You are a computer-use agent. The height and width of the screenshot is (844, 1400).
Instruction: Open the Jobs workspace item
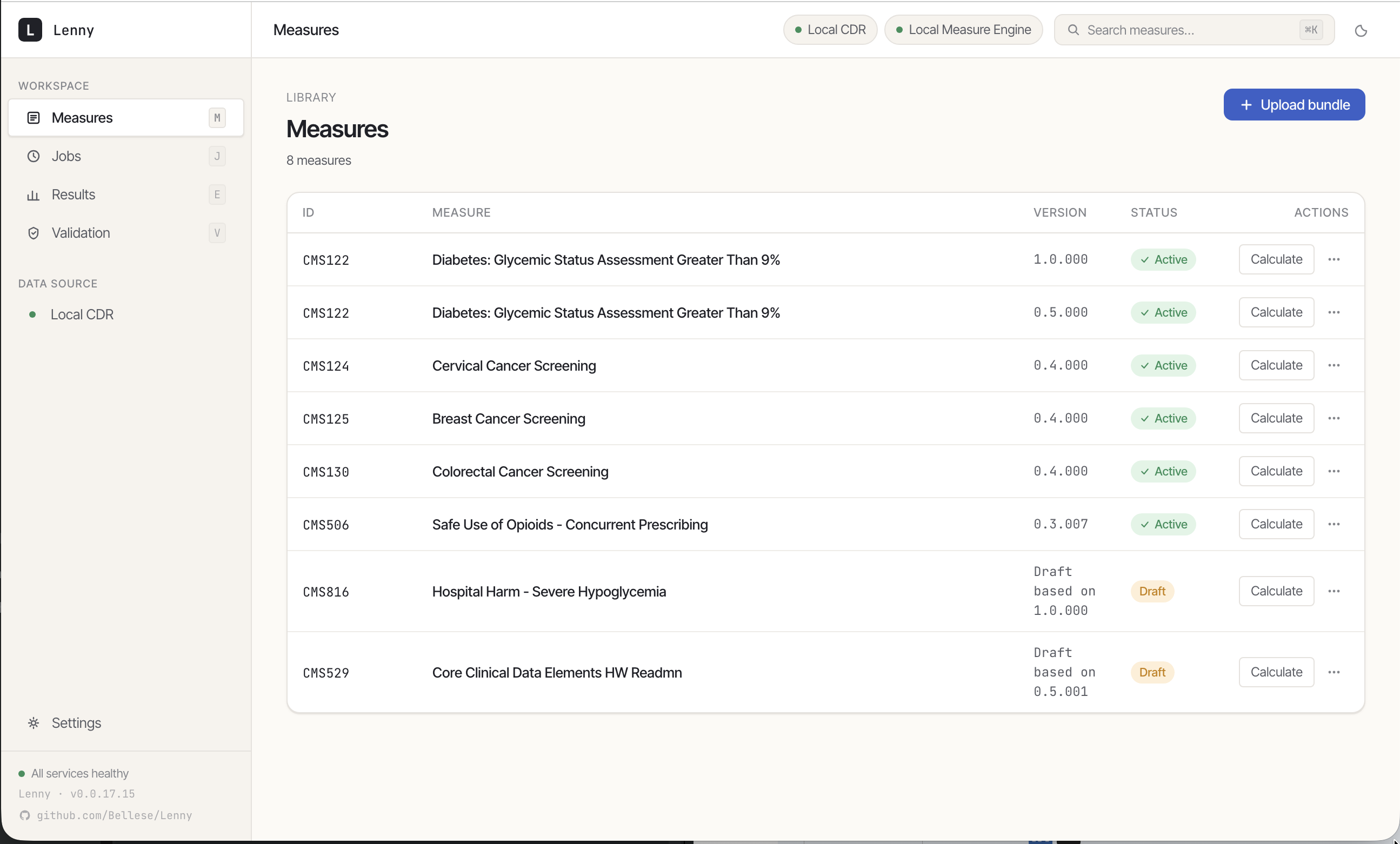pyautogui.click(x=126, y=156)
